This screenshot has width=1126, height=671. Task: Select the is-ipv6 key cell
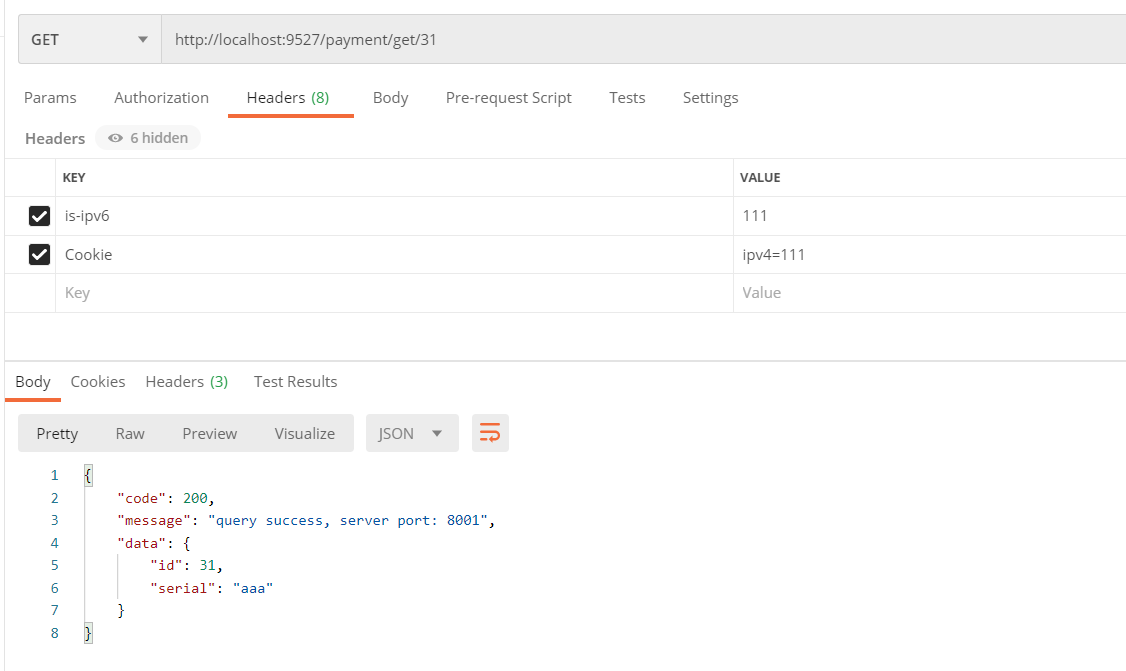click(x=394, y=216)
